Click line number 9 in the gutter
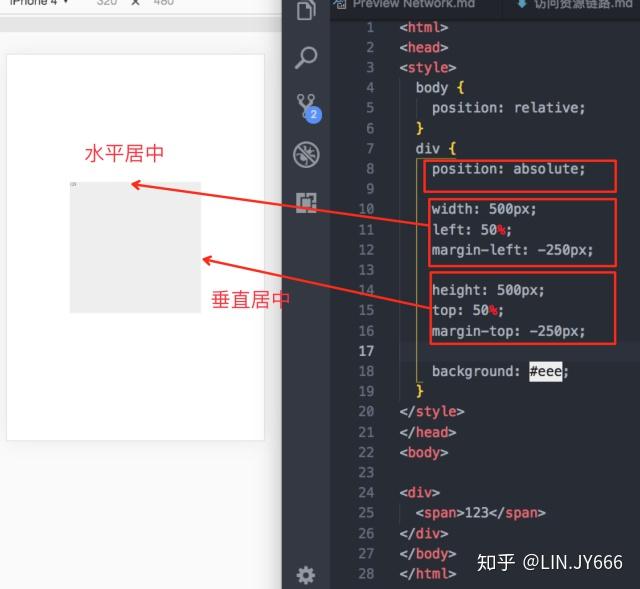The width and height of the screenshot is (640, 589). point(370,189)
